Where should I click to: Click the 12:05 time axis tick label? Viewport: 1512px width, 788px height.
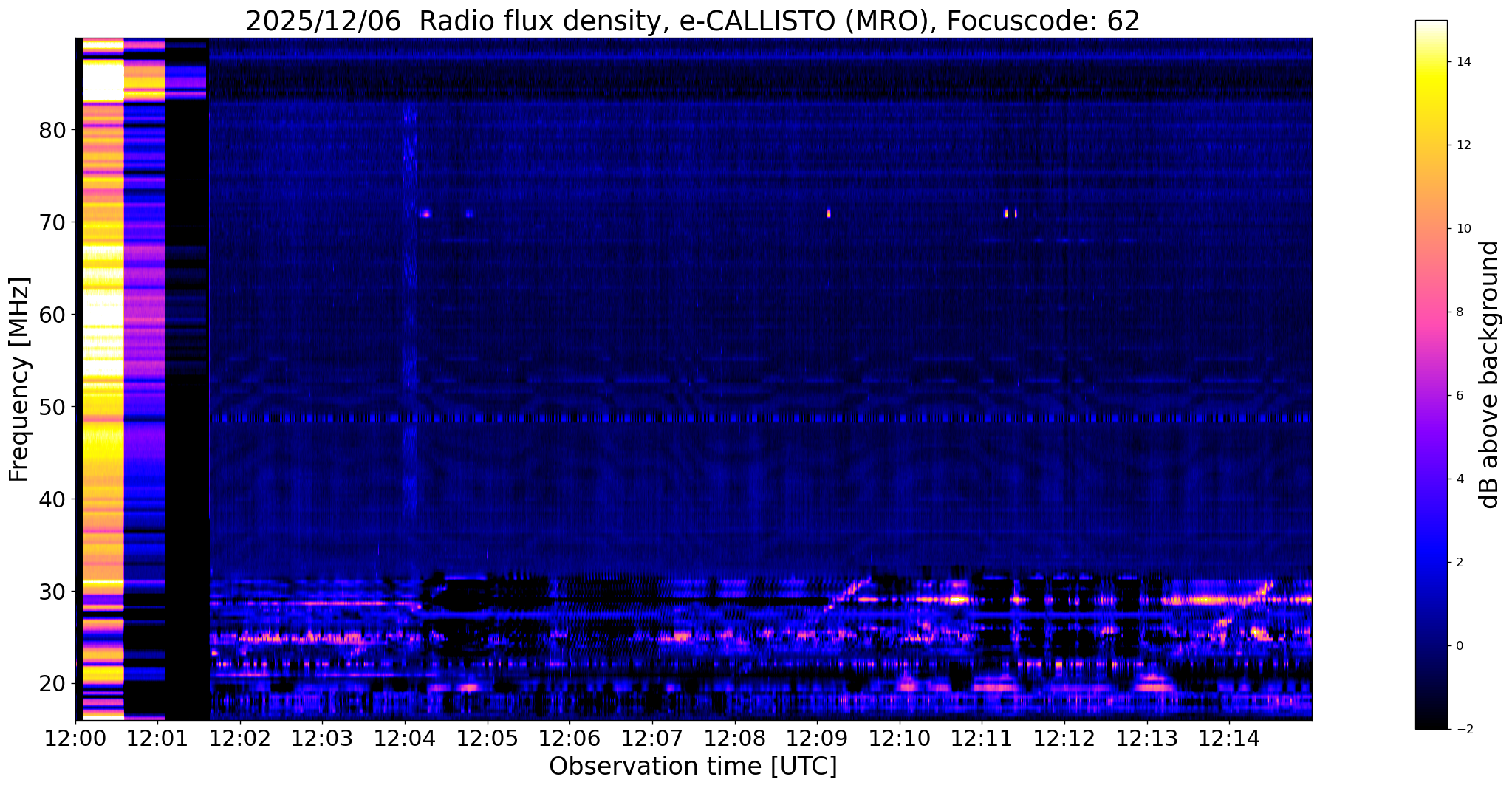click(x=487, y=738)
